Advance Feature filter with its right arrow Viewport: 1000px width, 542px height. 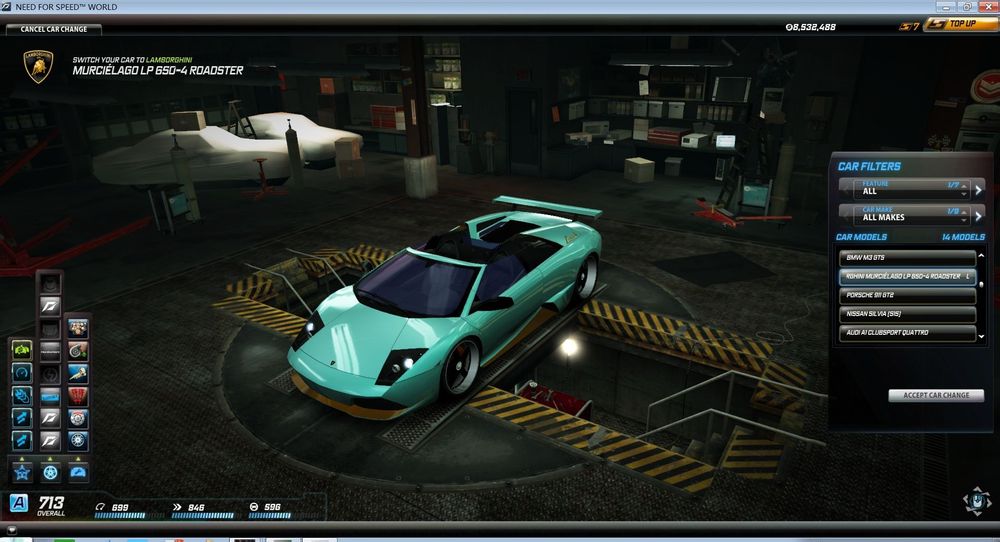tap(979, 189)
